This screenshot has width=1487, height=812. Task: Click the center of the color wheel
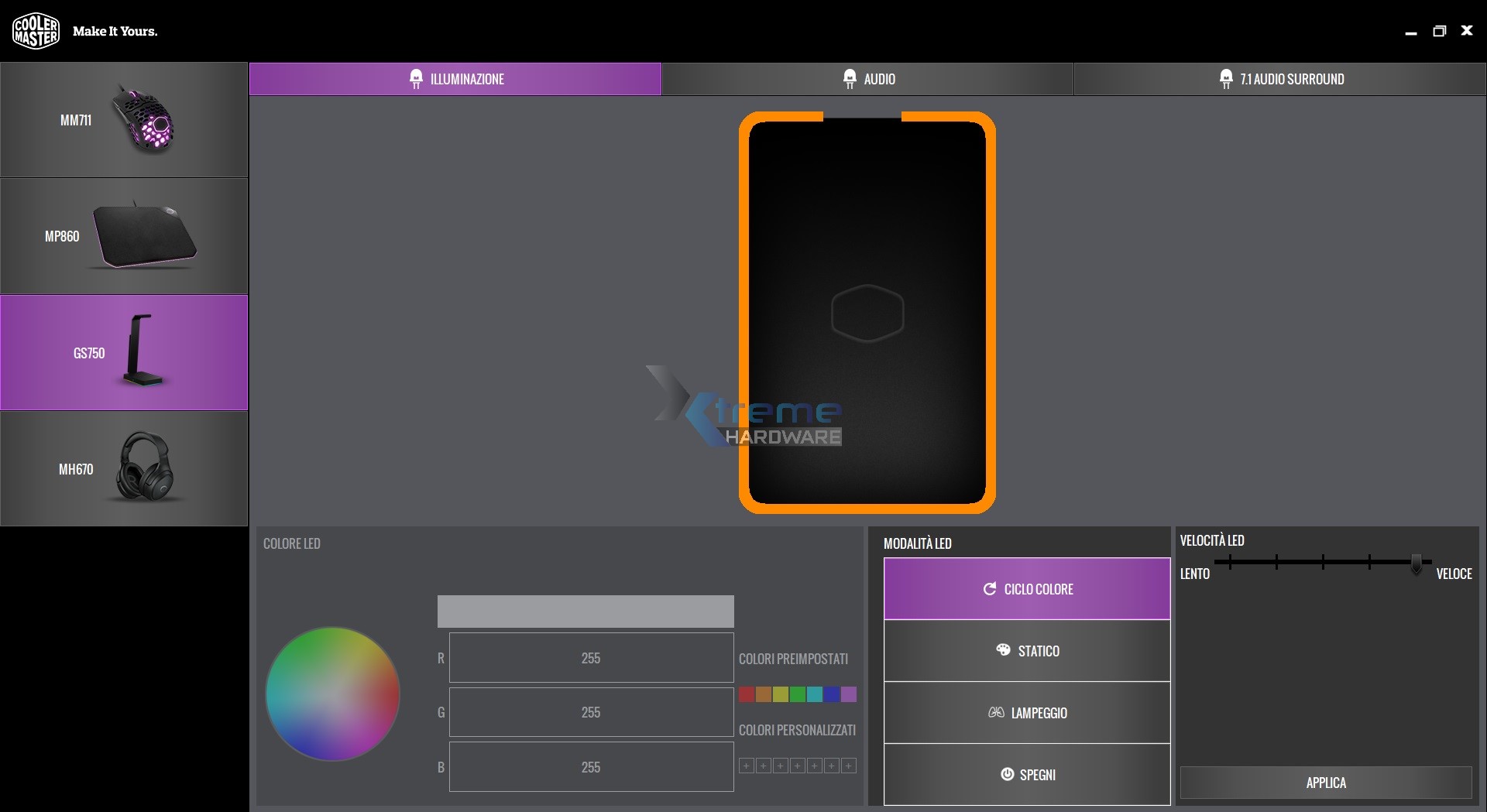click(333, 694)
